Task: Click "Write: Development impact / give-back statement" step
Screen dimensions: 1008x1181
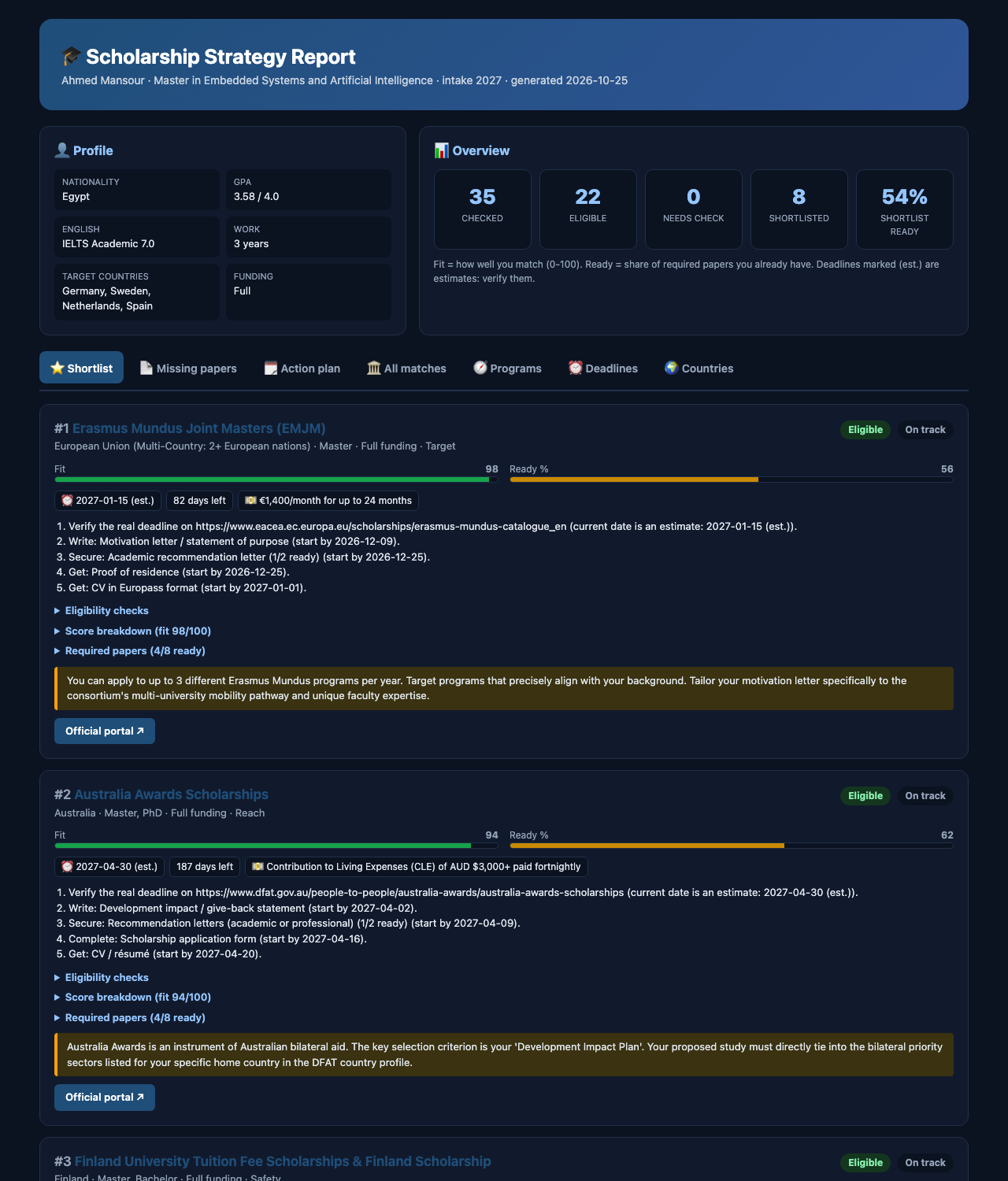Action: [x=243, y=908]
